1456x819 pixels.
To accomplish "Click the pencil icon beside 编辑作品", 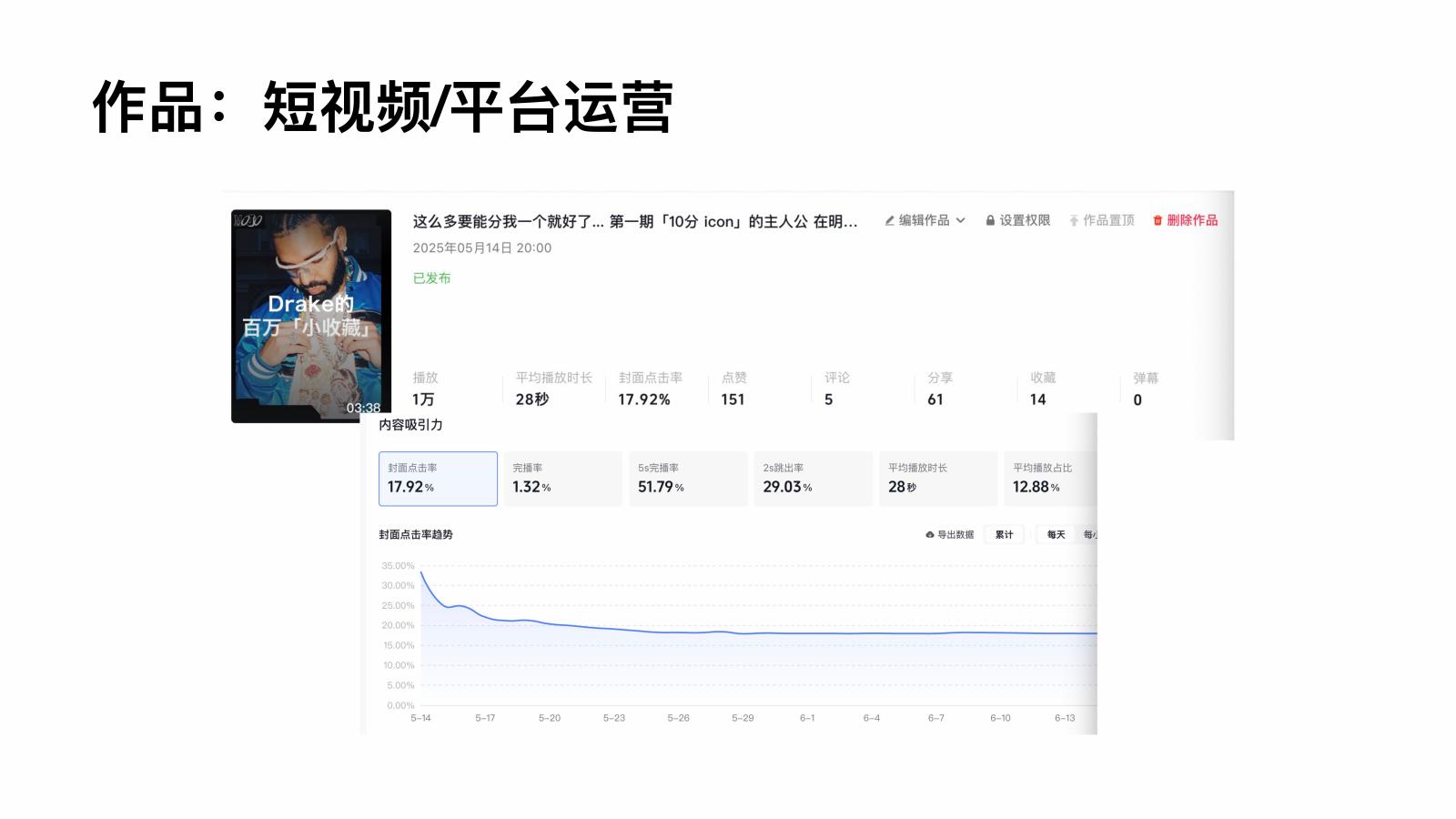I will tap(889, 220).
